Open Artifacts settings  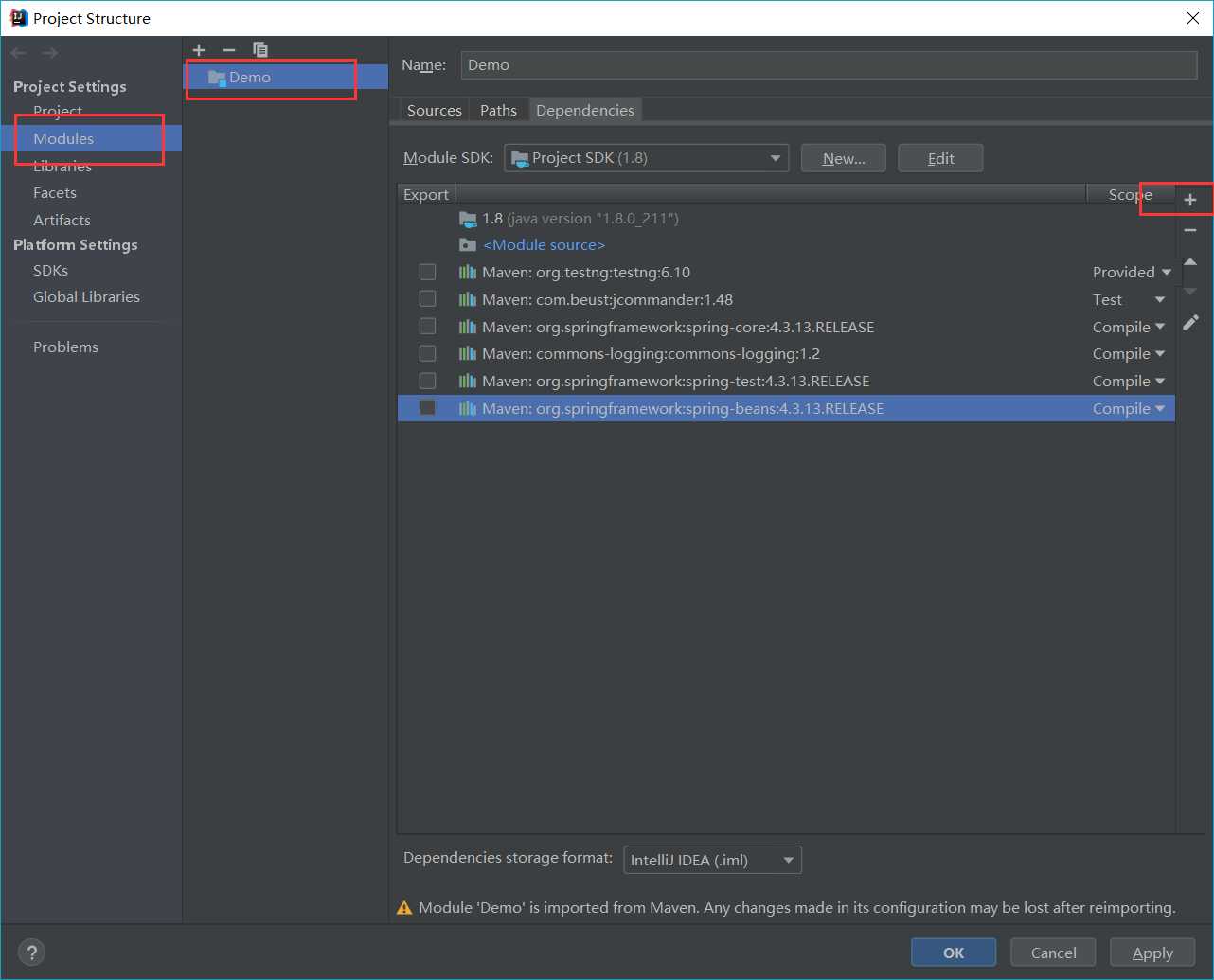(62, 221)
